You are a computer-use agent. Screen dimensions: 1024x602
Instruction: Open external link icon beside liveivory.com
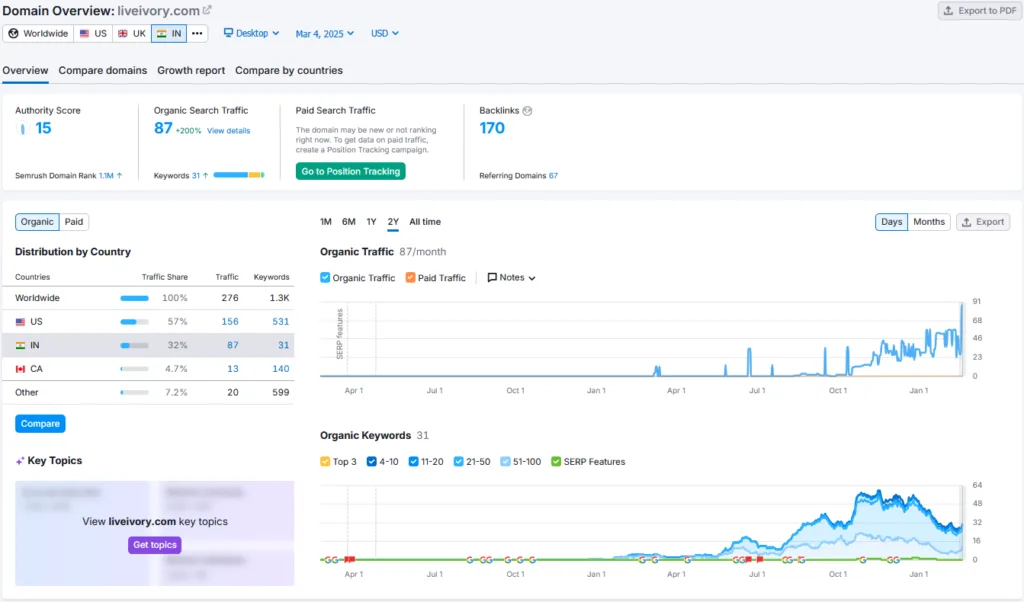tap(207, 10)
